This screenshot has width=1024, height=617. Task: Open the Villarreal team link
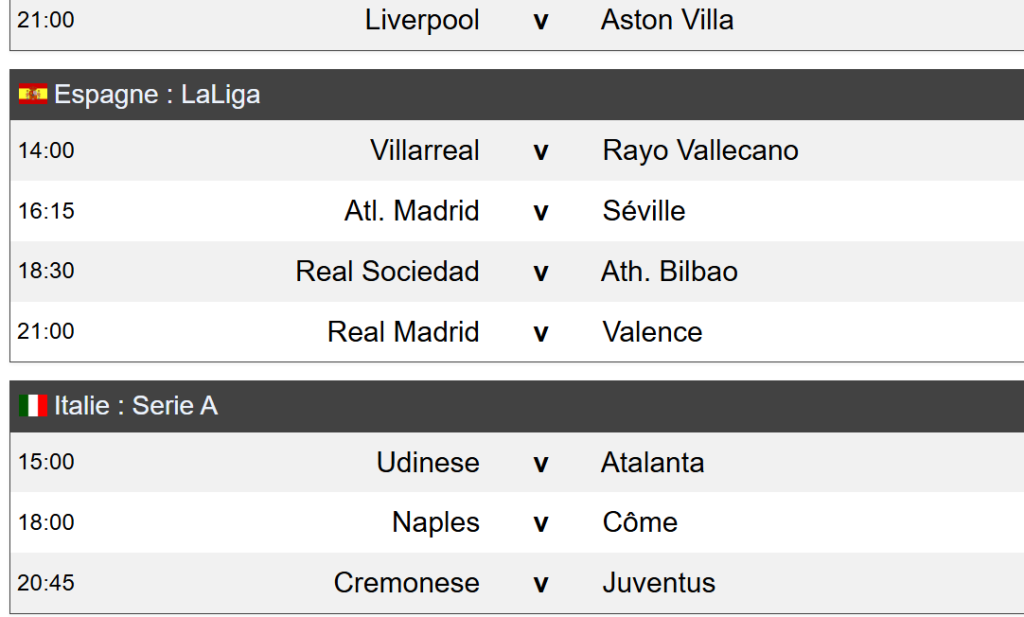424,151
